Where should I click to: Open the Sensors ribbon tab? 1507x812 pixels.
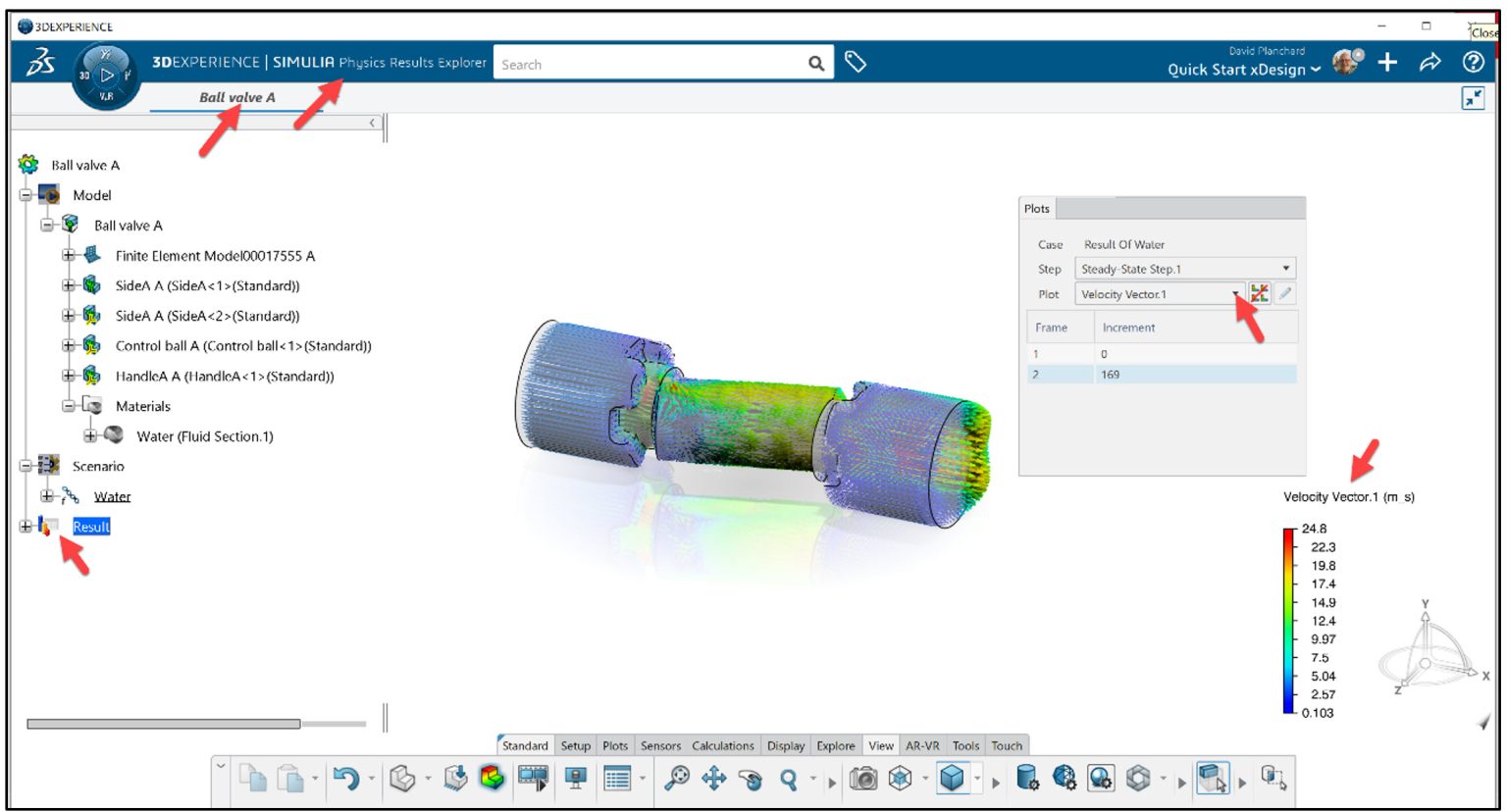tap(660, 745)
